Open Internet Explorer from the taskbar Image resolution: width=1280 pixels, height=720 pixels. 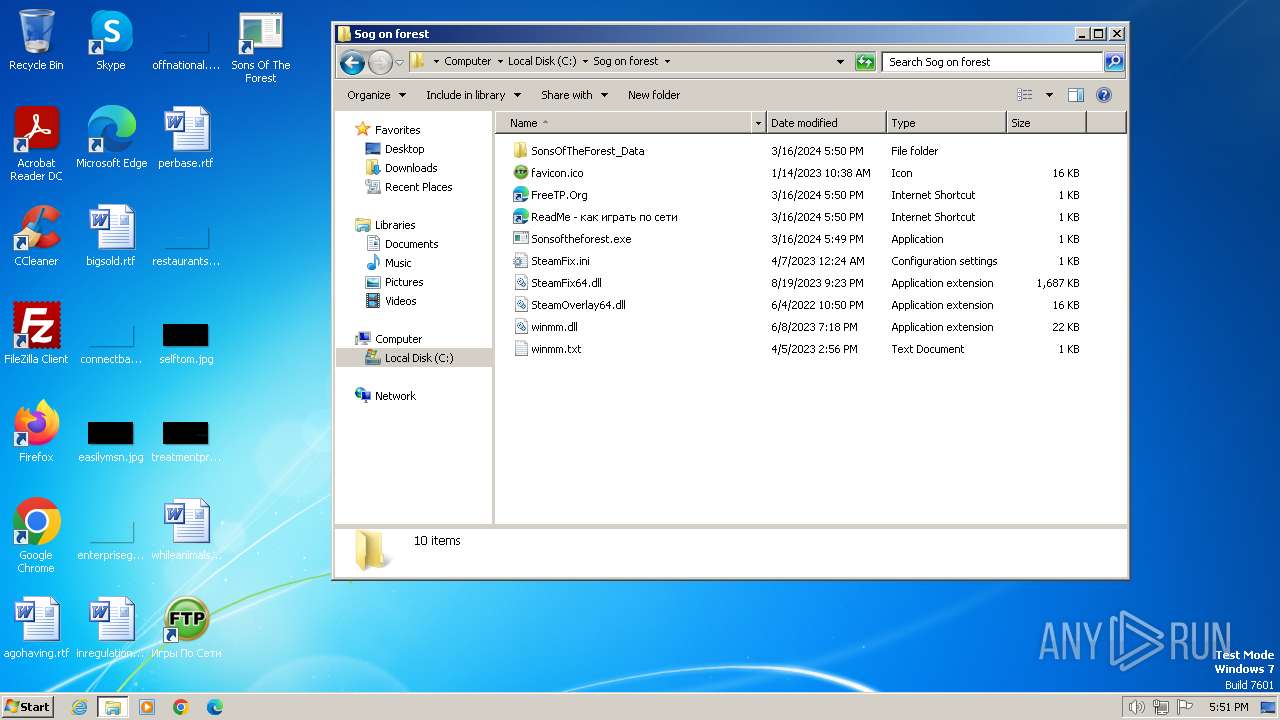pos(79,707)
